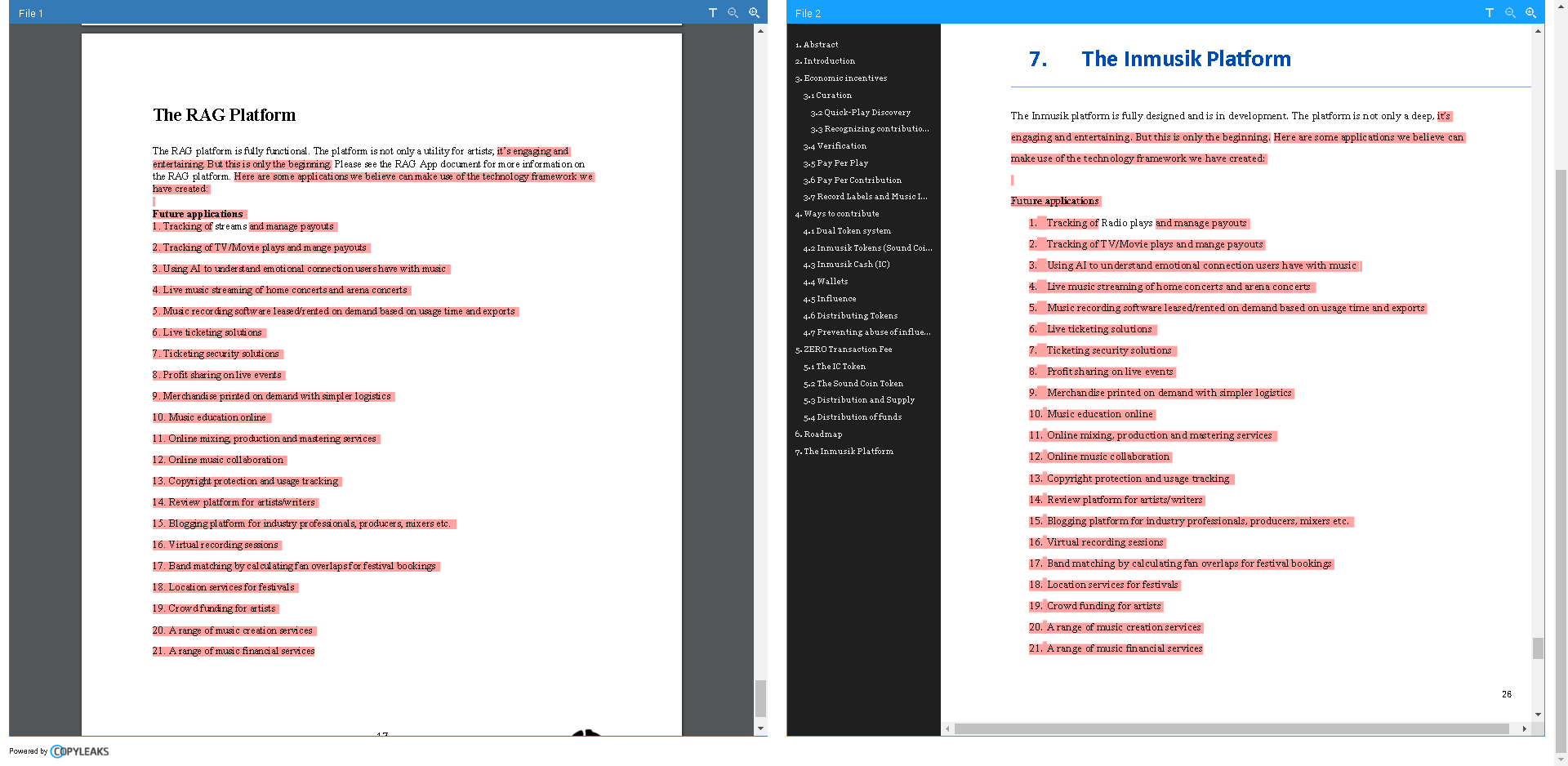Open '3.6 Pay Per Contribution' entry
The width and height of the screenshot is (1568, 766).
coord(853,180)
